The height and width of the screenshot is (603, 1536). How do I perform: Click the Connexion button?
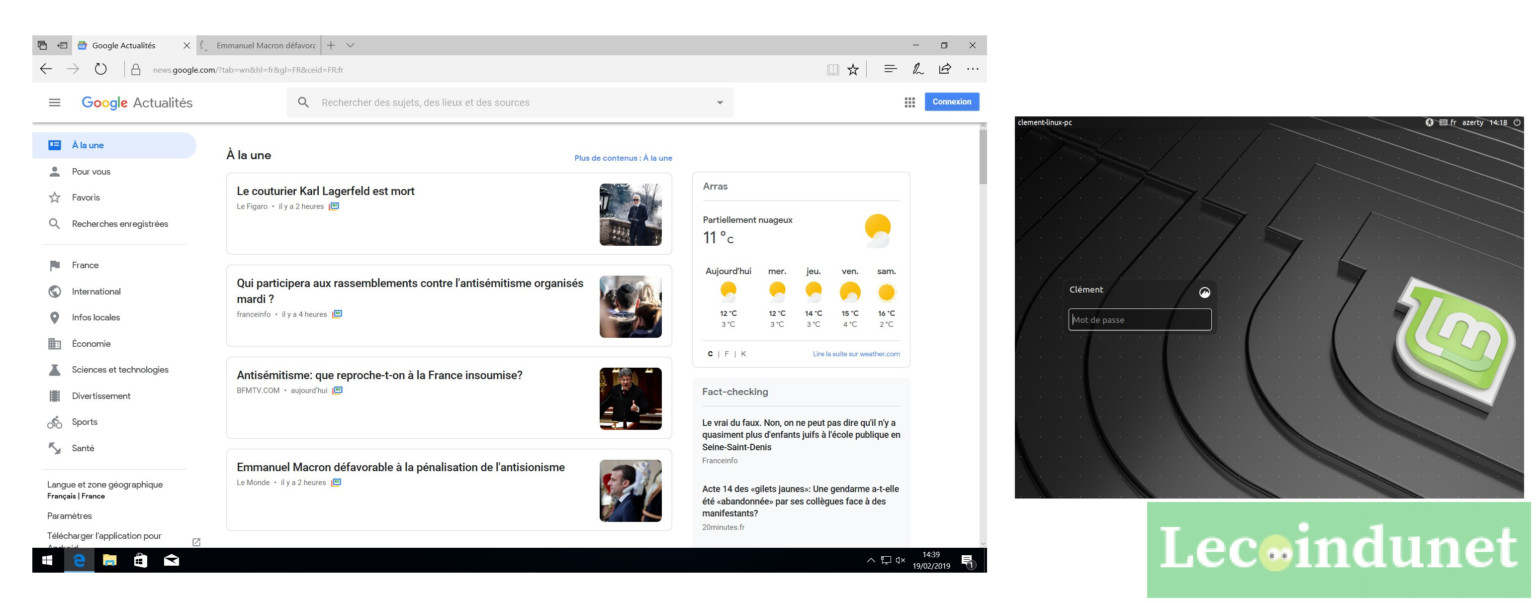tap(951, 102)
